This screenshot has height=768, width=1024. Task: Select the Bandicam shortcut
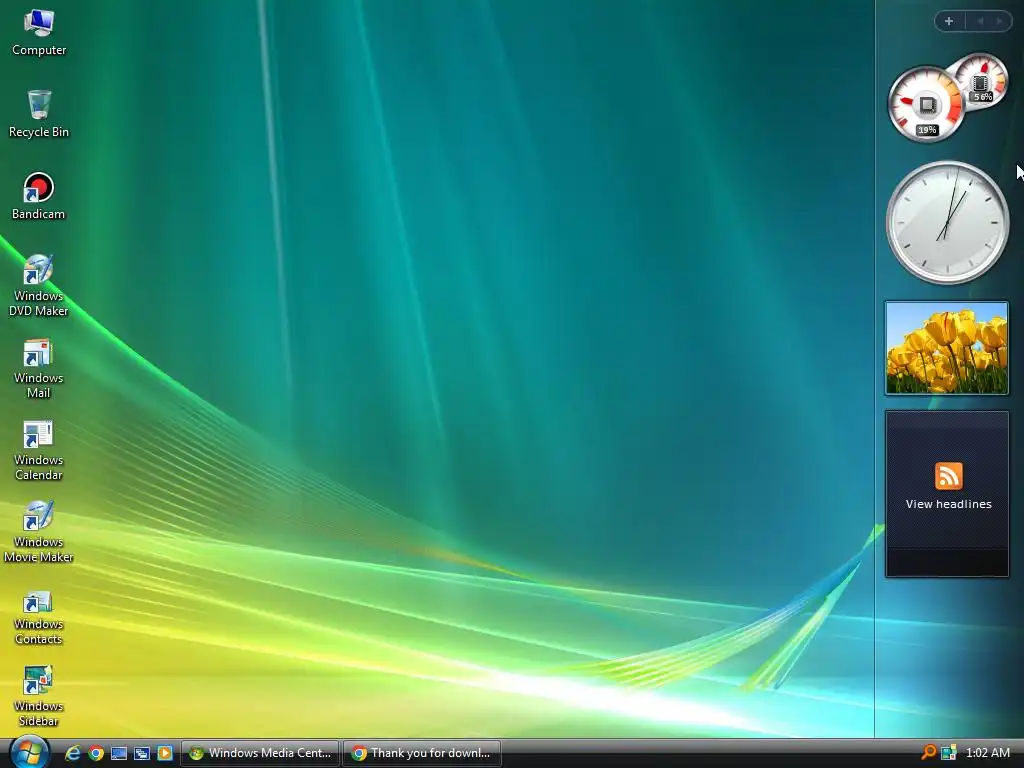pos(39,196)
